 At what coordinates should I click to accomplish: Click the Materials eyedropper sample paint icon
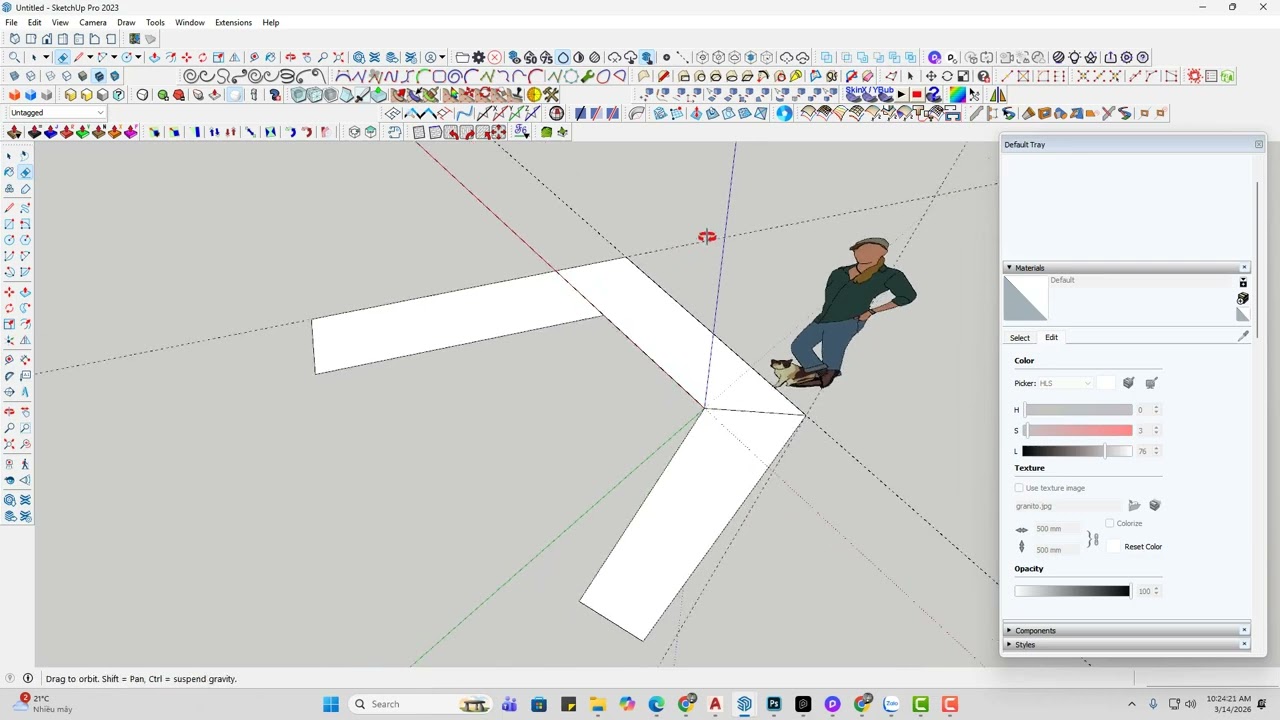(1243, 337)
